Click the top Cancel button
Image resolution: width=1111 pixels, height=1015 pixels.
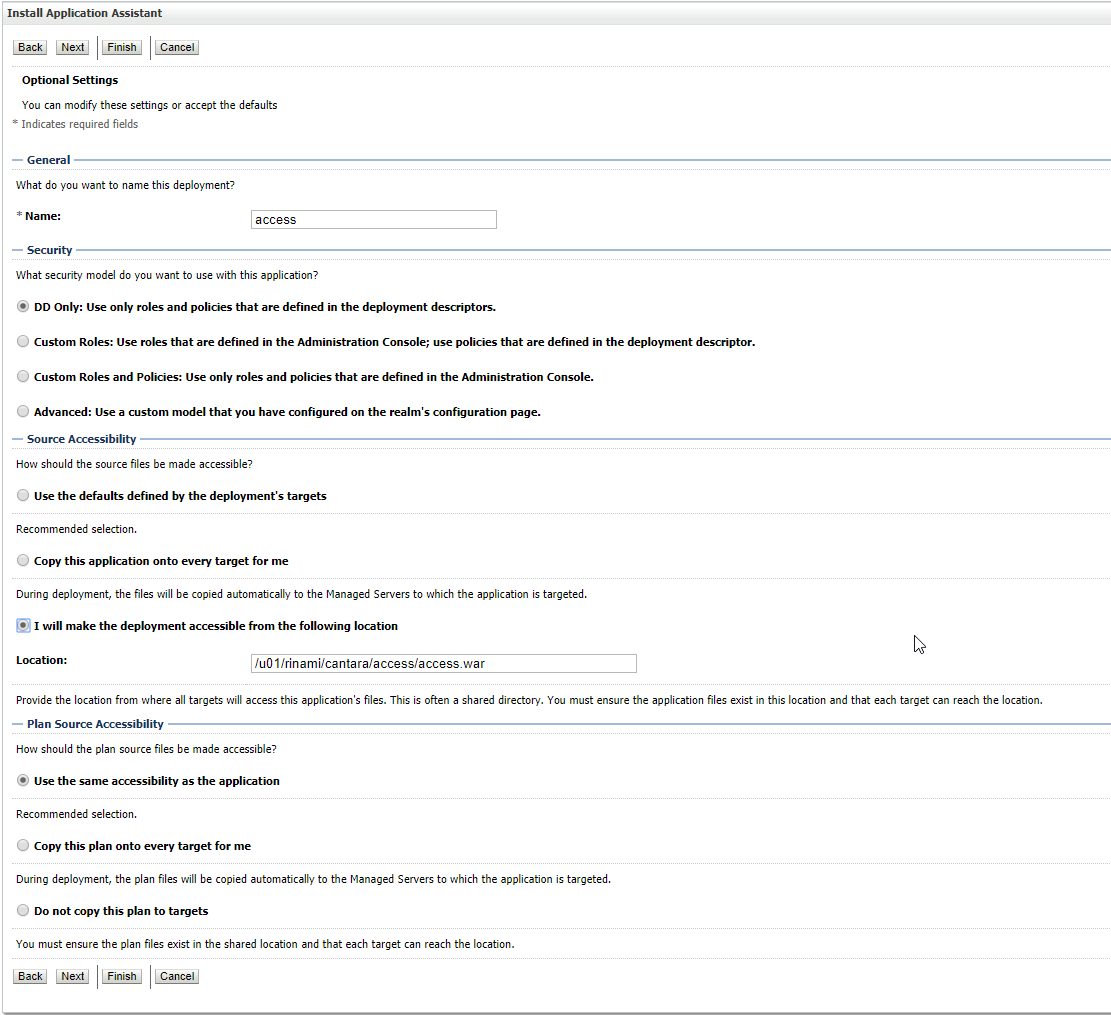point(177,47)
